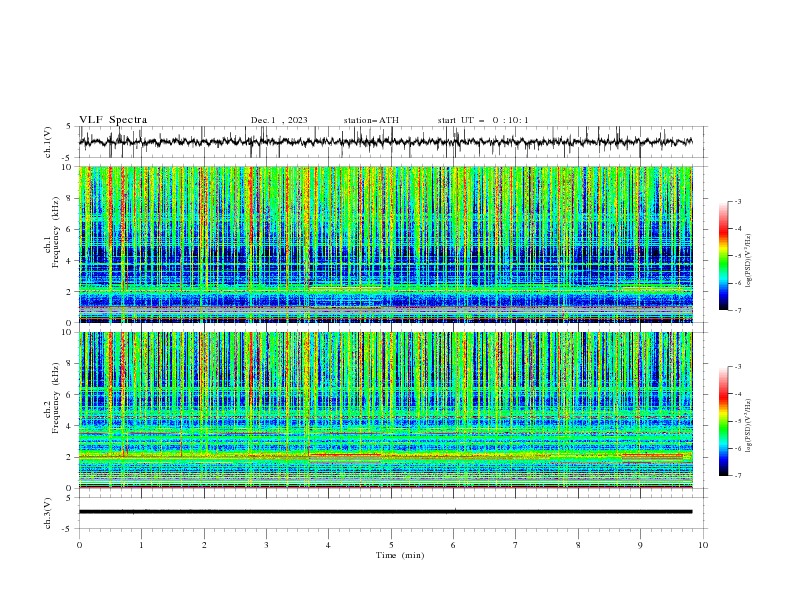This screenshot has height=612, width=792.
Task: Click the 'VLF Spectra' title text
Action: tap(113, 120)
